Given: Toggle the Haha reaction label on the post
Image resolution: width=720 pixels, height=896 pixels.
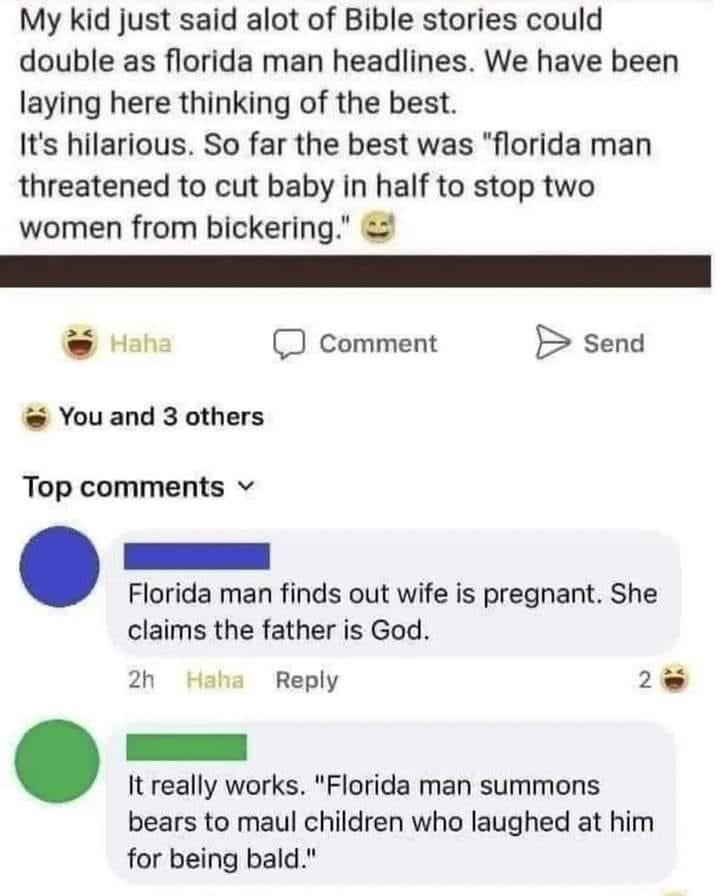Looking at the screenshot, I should (x=140, y=343).
